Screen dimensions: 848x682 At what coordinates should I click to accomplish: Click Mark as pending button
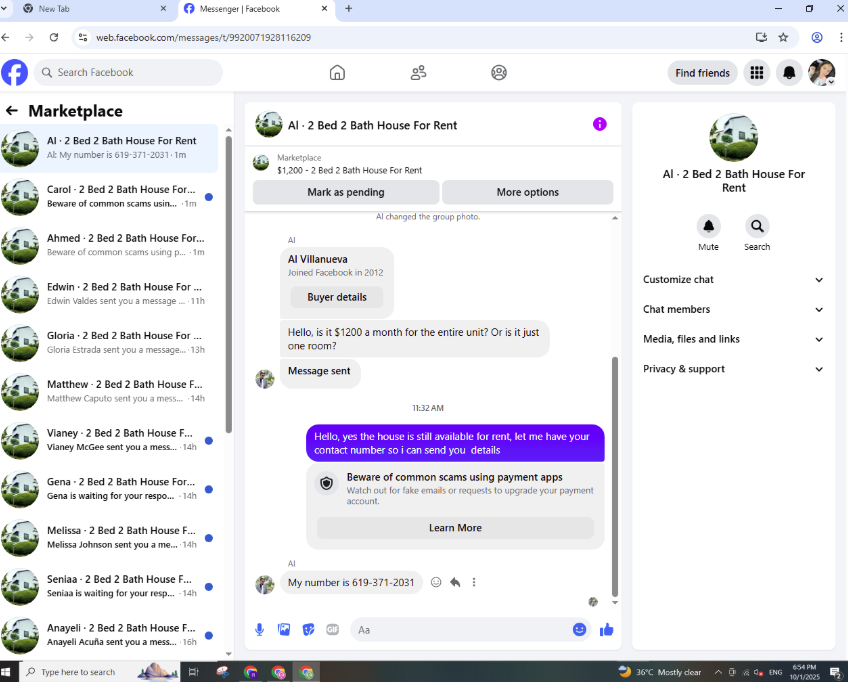point(346,192)
